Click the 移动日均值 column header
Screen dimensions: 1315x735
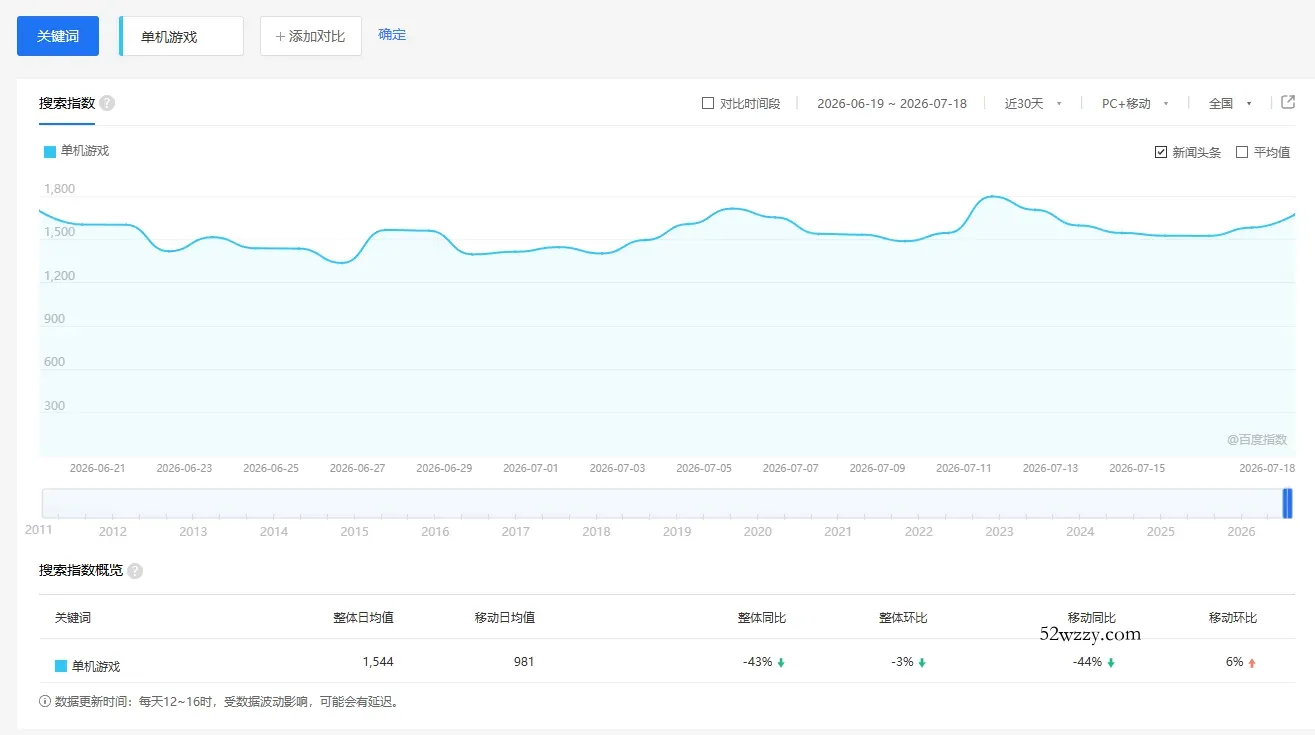pos(504,618)
